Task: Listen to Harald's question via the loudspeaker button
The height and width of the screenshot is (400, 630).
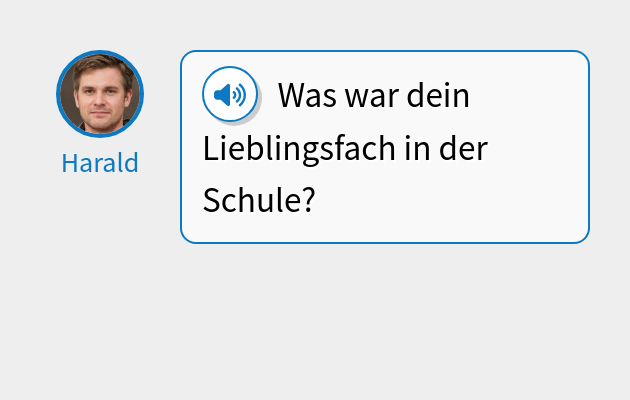Action: click(x=230, y=94)
